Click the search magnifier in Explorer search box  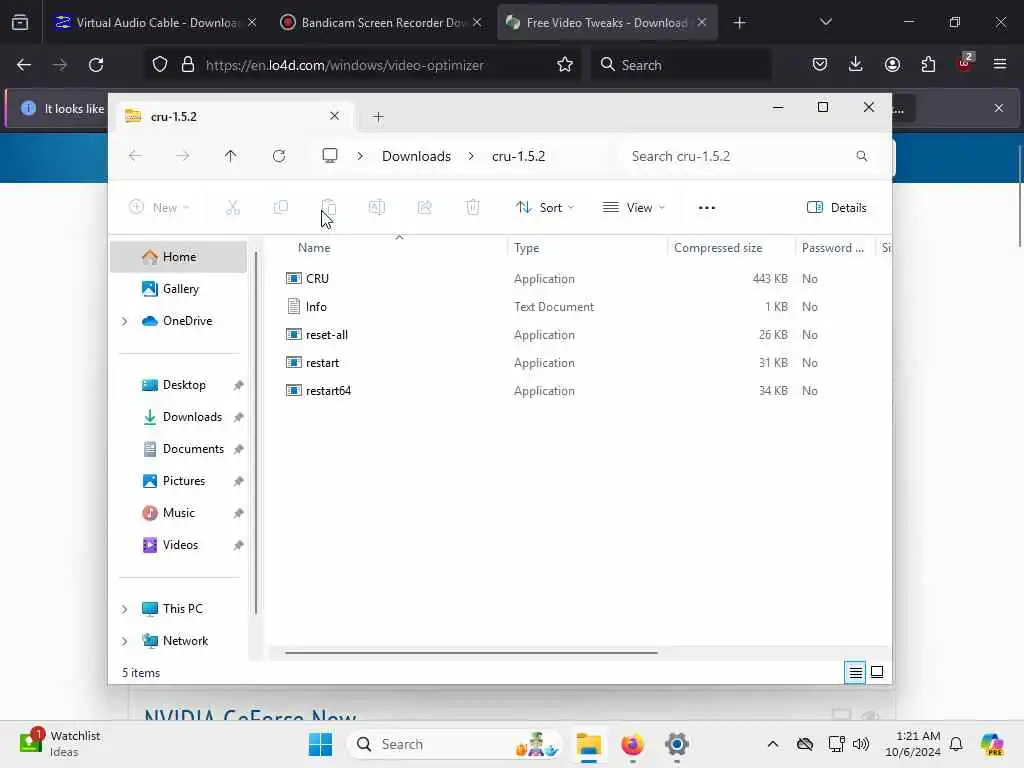pos(861,156)
